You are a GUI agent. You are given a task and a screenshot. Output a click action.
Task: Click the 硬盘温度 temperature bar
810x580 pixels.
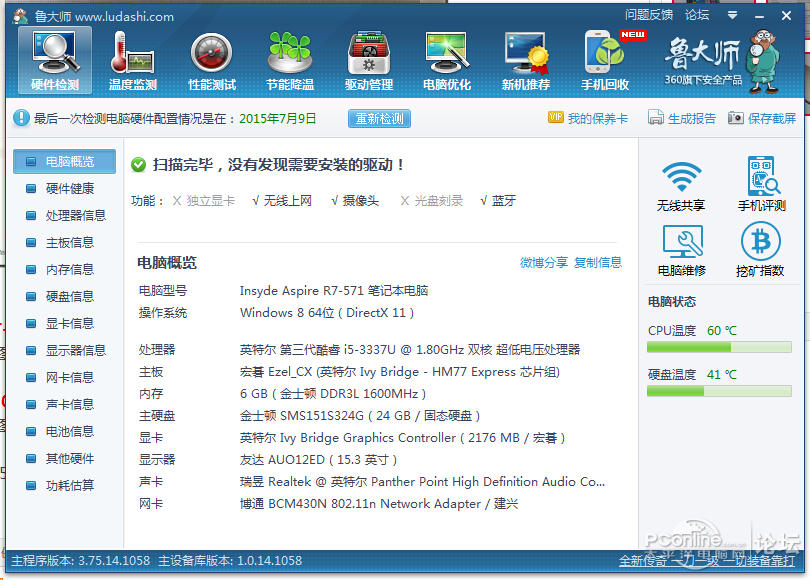pyautogui.click(x=719, y=391)
